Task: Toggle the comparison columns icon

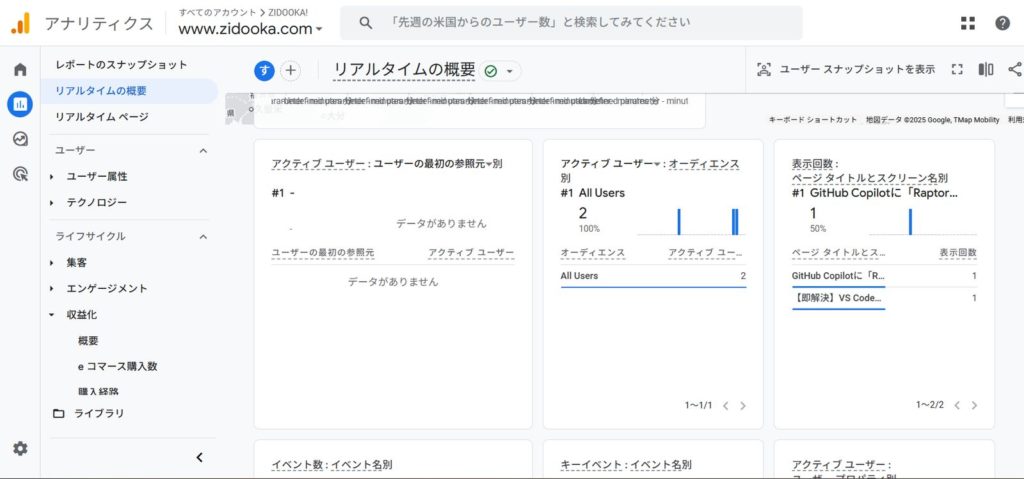Action: (986, 70)
